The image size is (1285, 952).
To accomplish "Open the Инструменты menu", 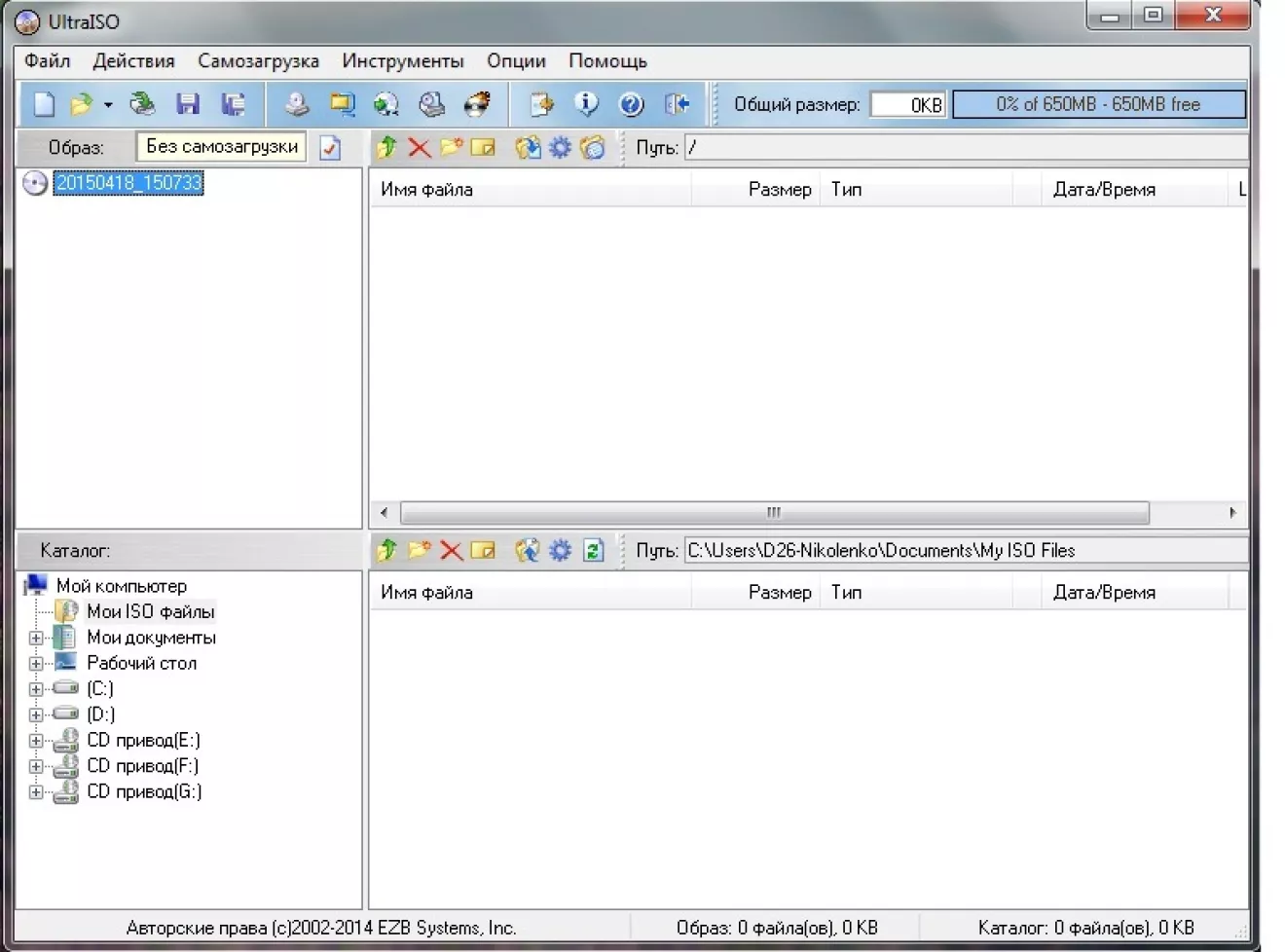I will [x=403, y=61].
